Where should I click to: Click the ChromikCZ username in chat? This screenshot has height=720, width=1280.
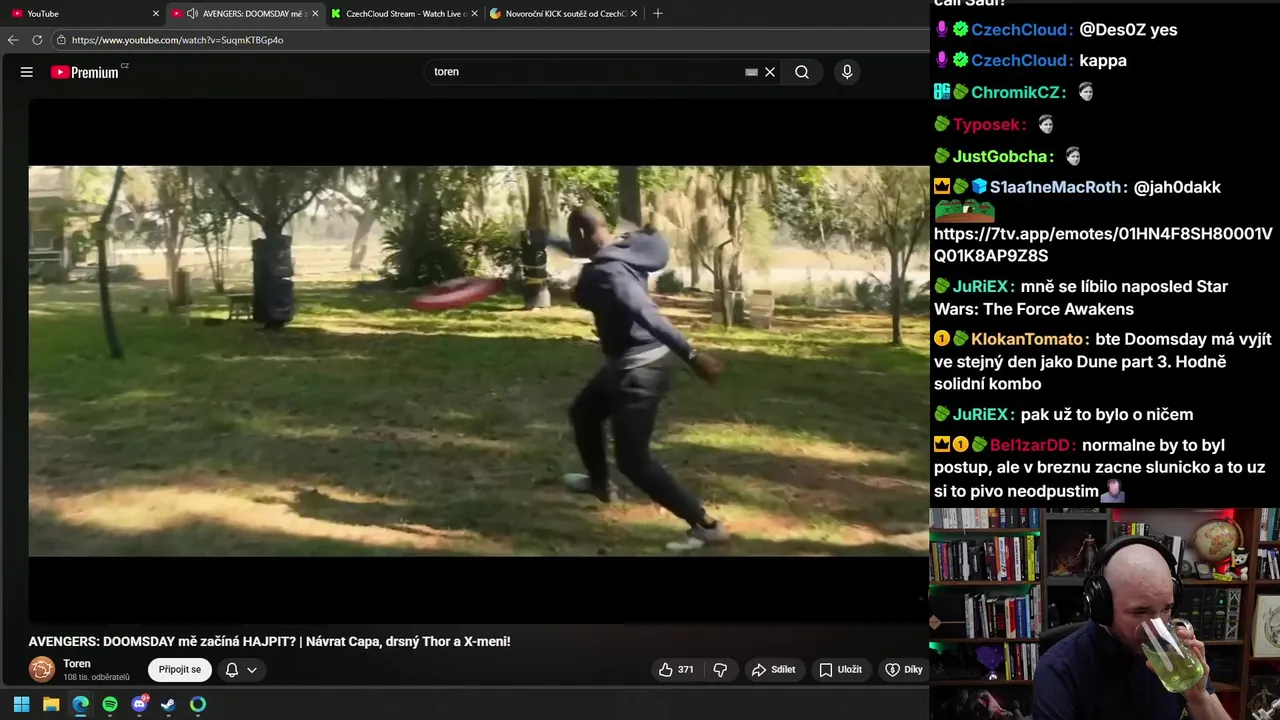coord(1015,92)
